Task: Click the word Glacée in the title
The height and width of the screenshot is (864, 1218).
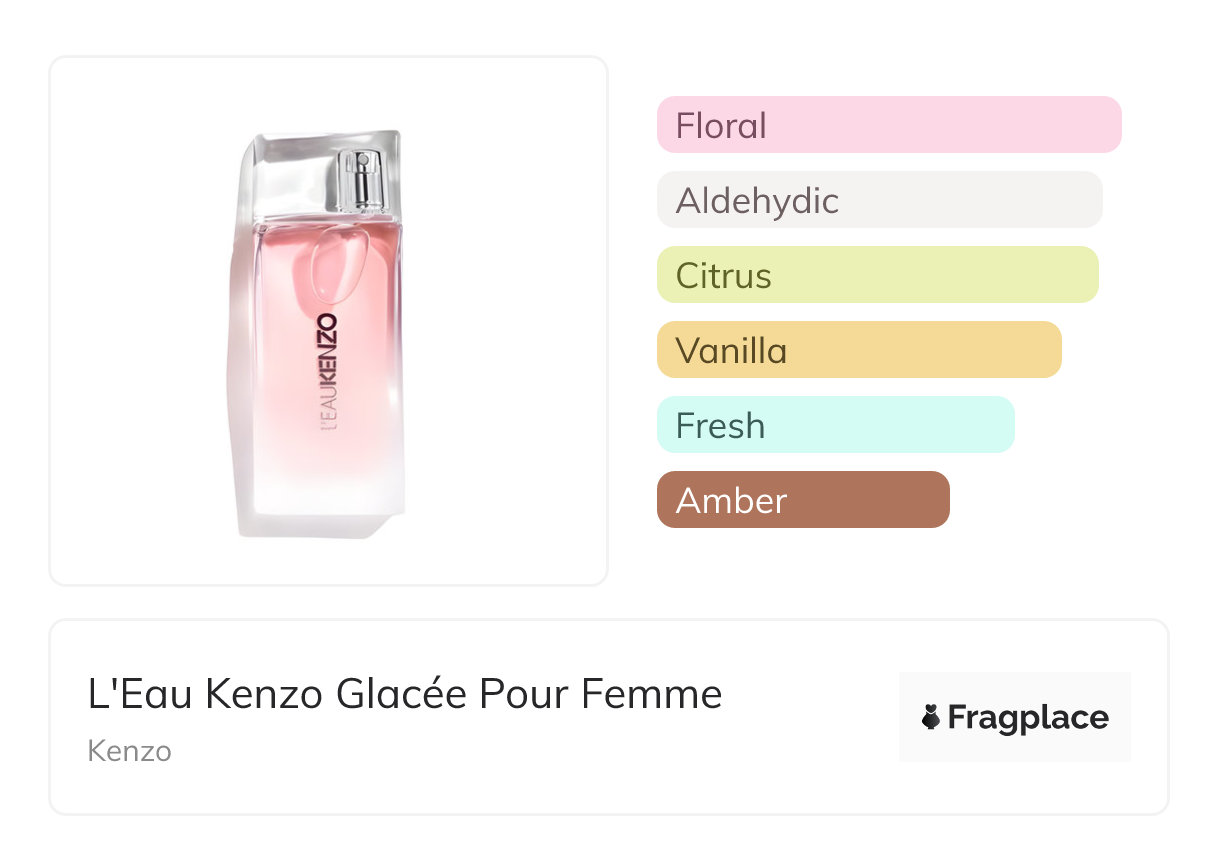Action: (402, 695)
